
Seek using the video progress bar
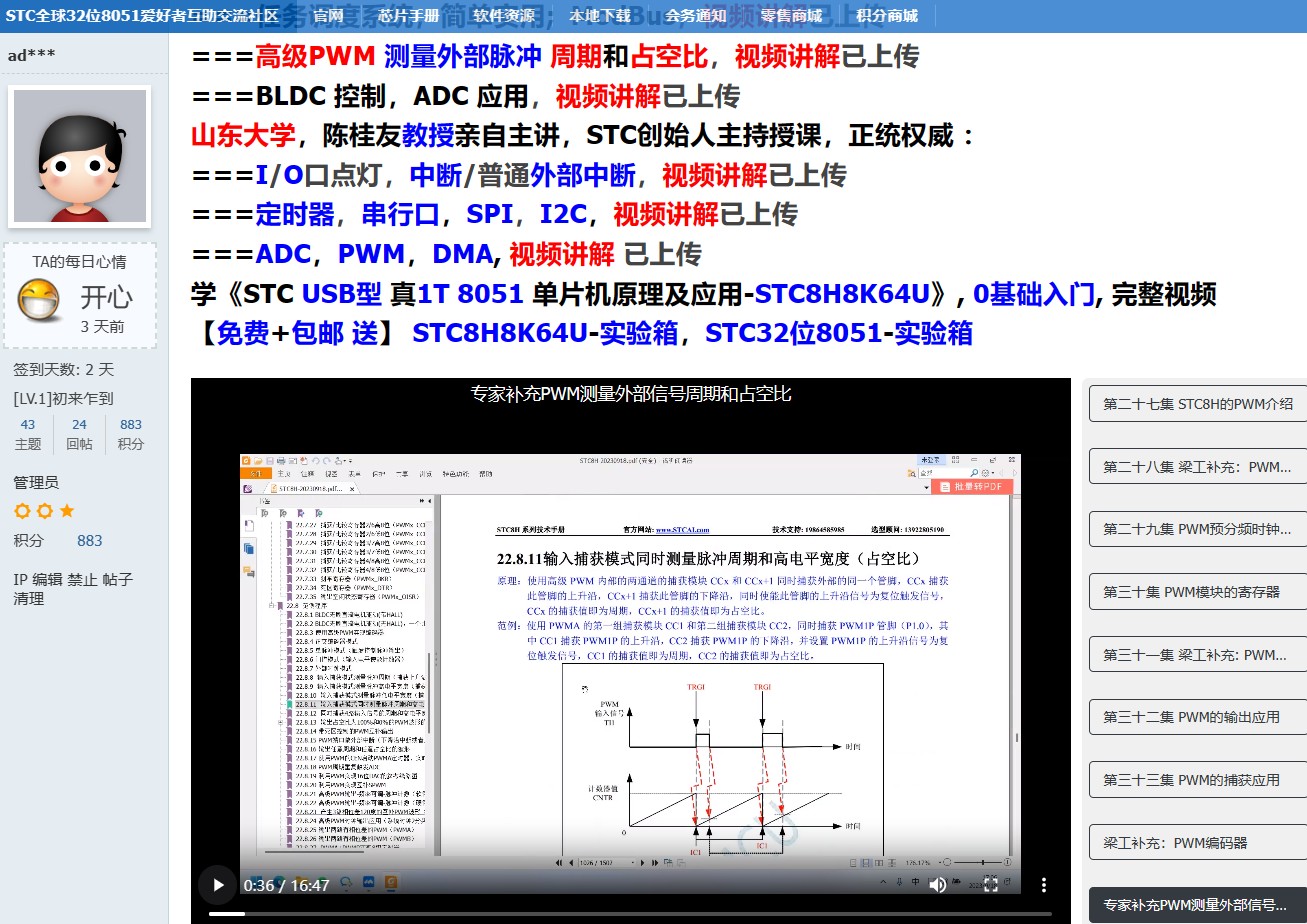pos(630,913)
